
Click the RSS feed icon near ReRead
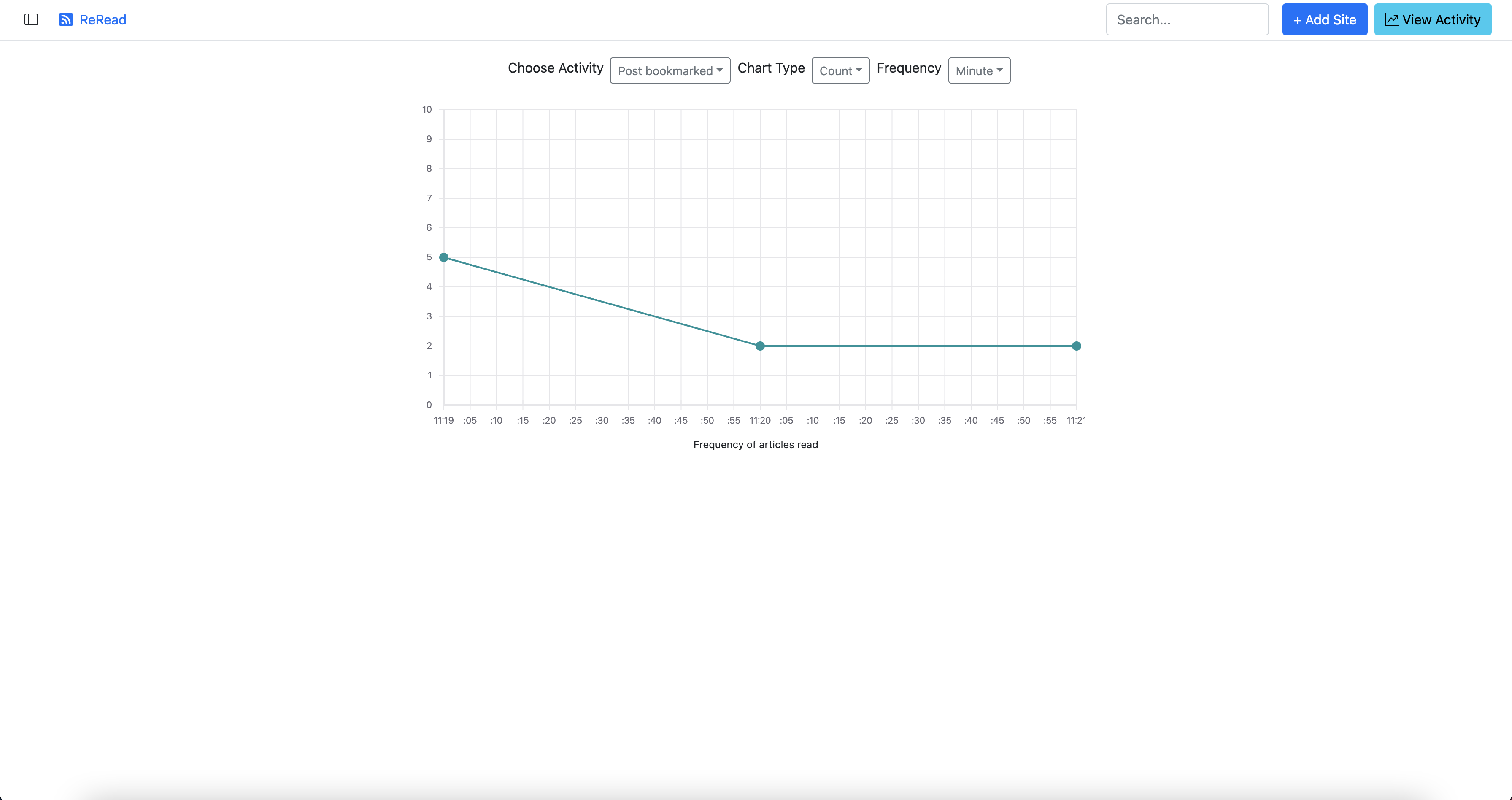[x=66, y=19]
